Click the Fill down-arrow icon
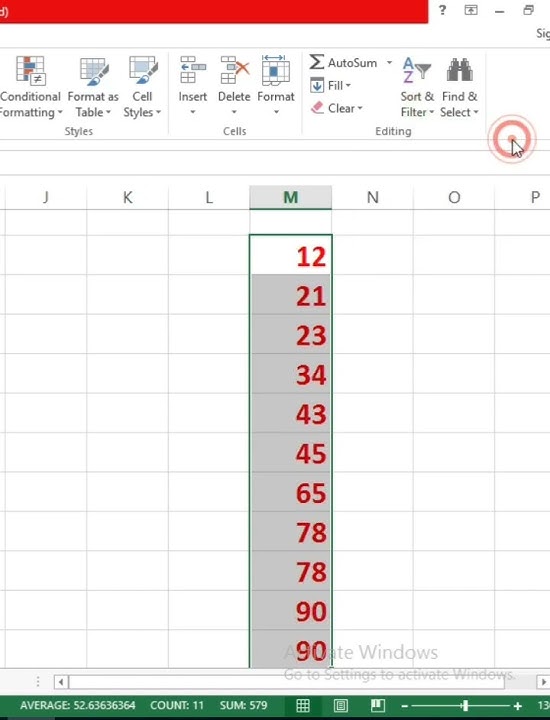Viewport: 550px width, 720px height. pyautogui.click(x=317, y=85)
